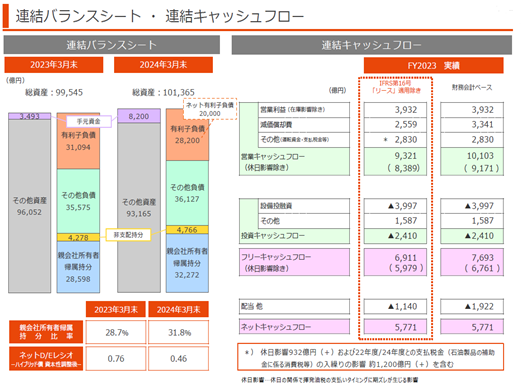Click the 連結キャッシュフロー gray header
This screenshot has width=524, height=385.
pyautogui.click(x=372, y=45)
